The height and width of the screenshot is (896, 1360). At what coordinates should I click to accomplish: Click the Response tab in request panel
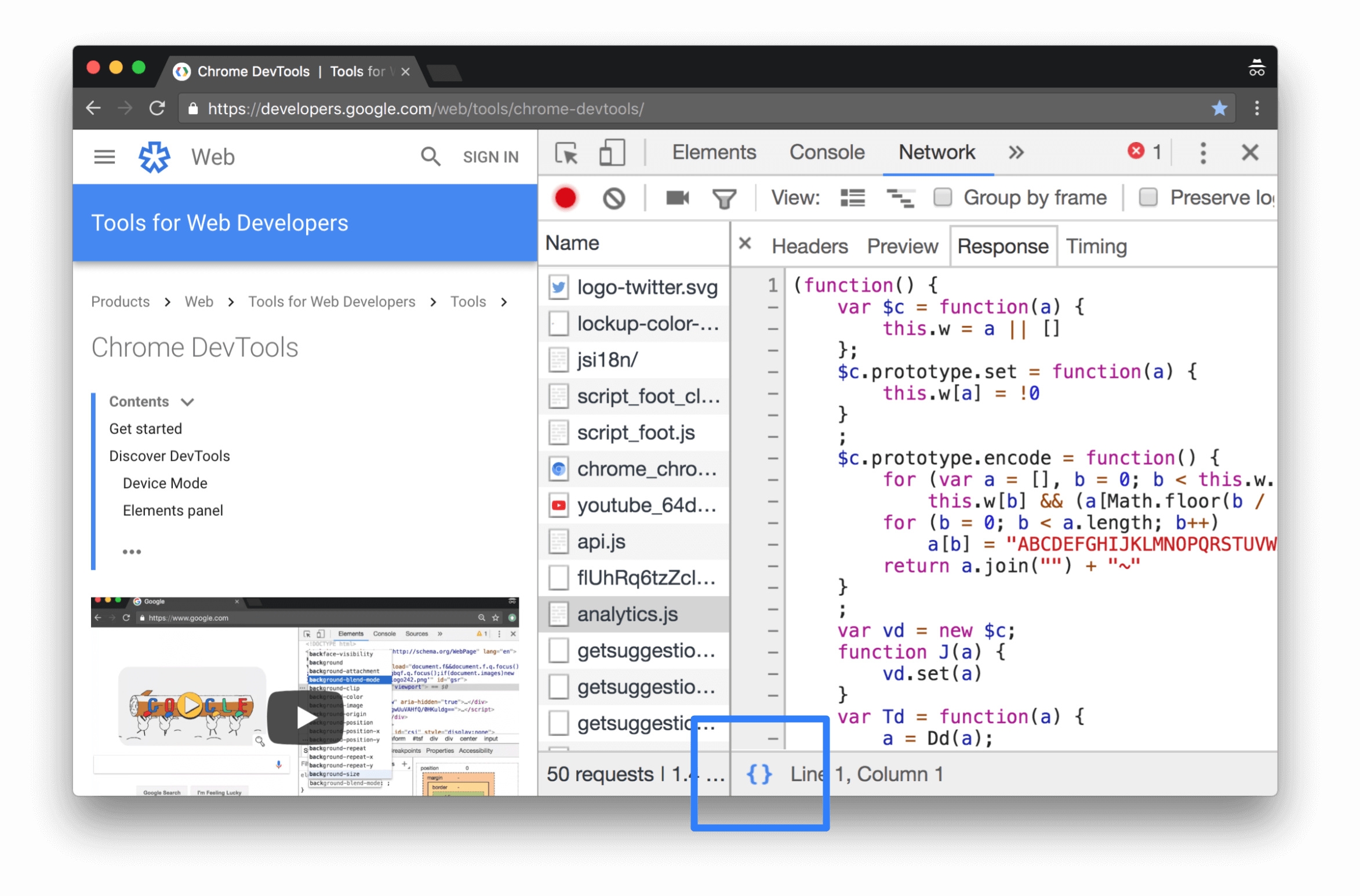point(1001,245)
